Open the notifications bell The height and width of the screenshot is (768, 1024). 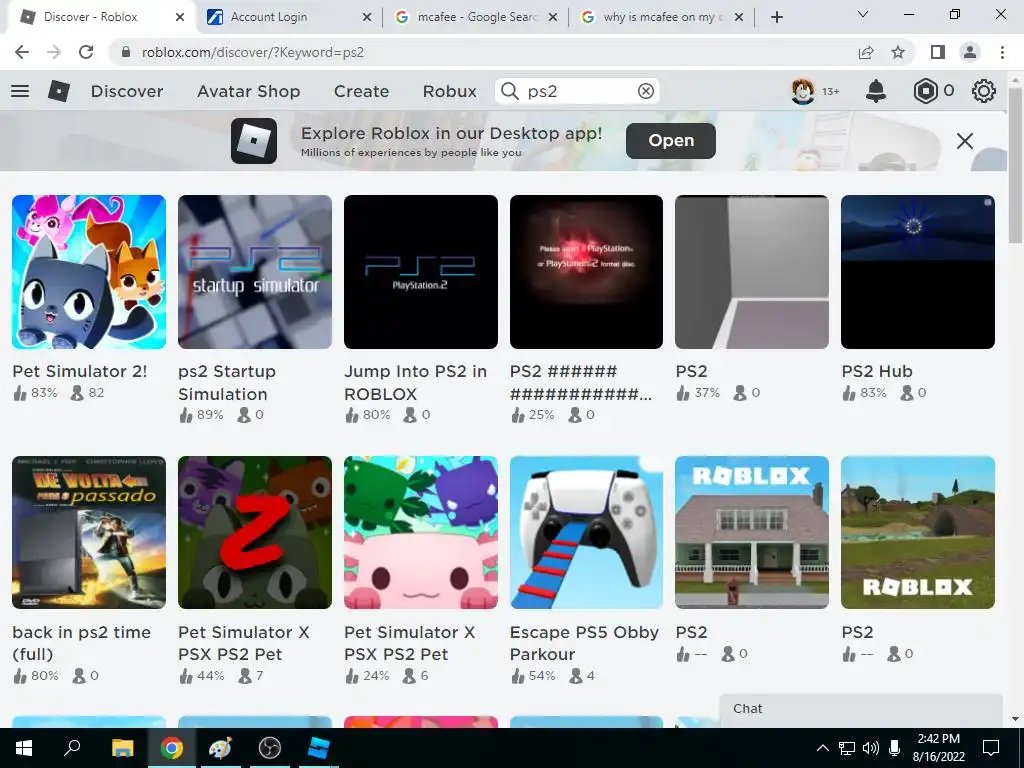tap(876, 91)
